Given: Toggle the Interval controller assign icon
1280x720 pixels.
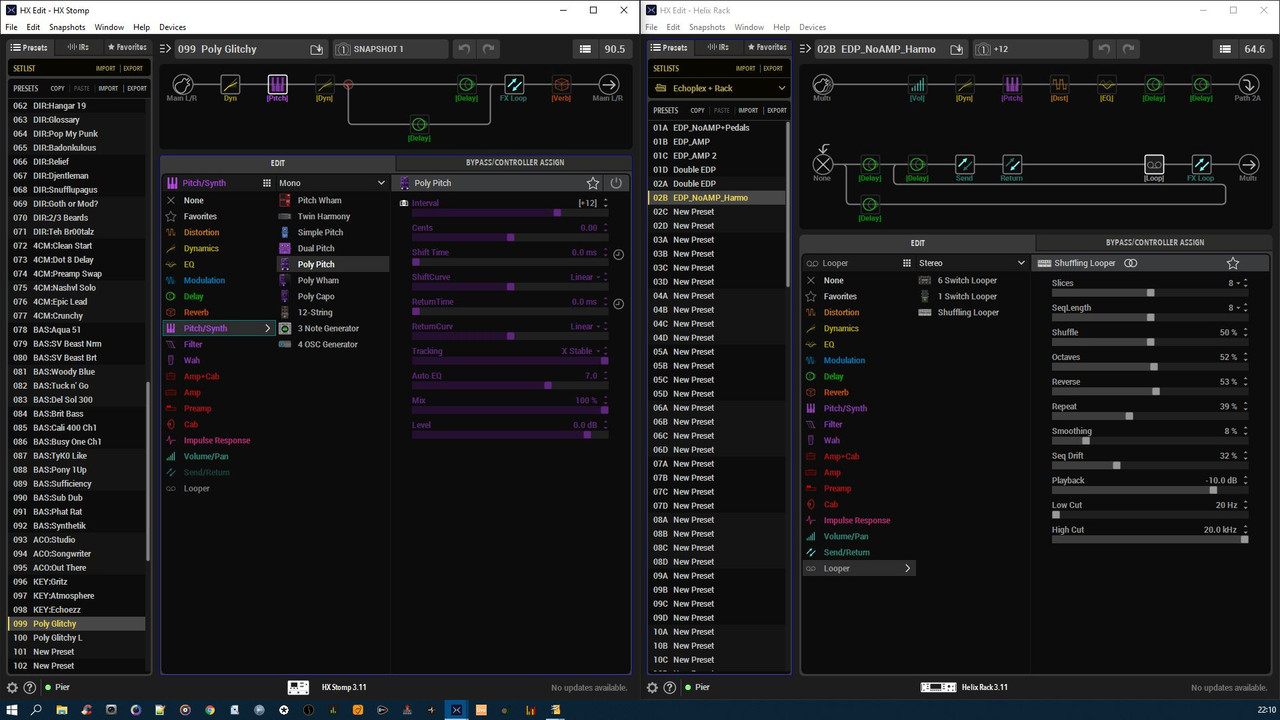Looking at the screenshot, I should (x=404, y=203).
